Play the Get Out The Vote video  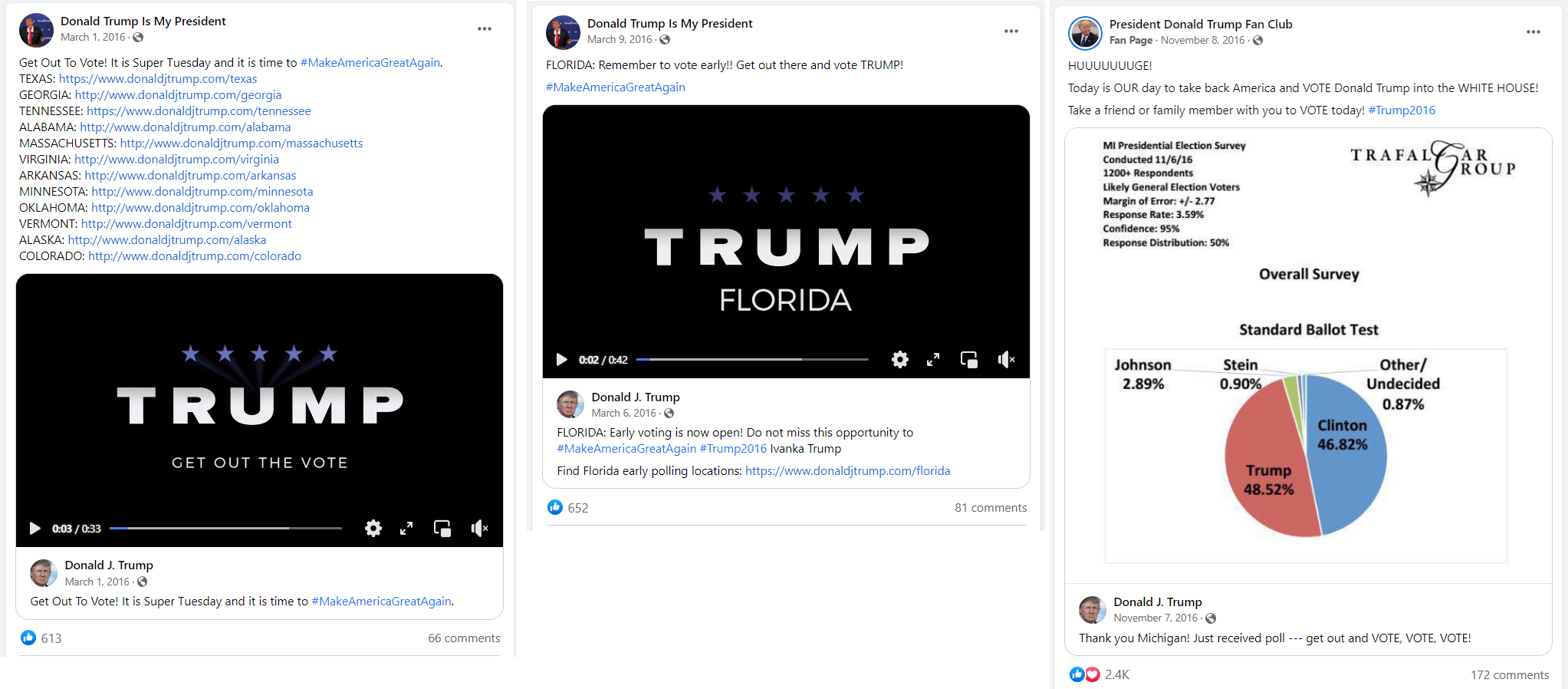pyautogui.click(x=35, y=529)
